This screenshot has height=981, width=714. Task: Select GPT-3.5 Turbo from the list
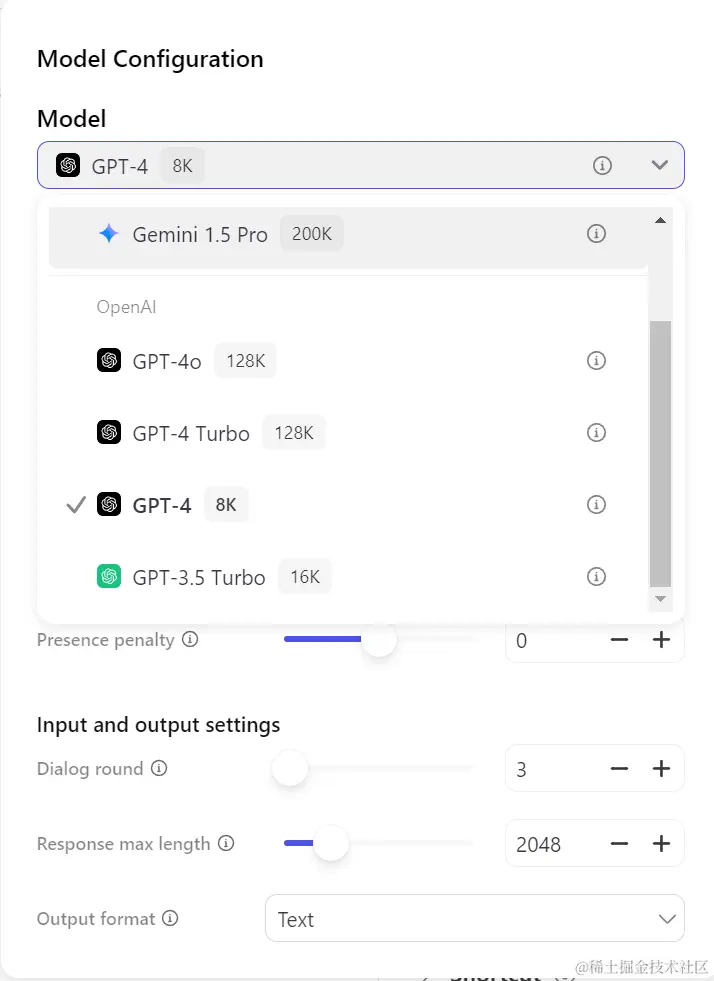pos(197,576)
